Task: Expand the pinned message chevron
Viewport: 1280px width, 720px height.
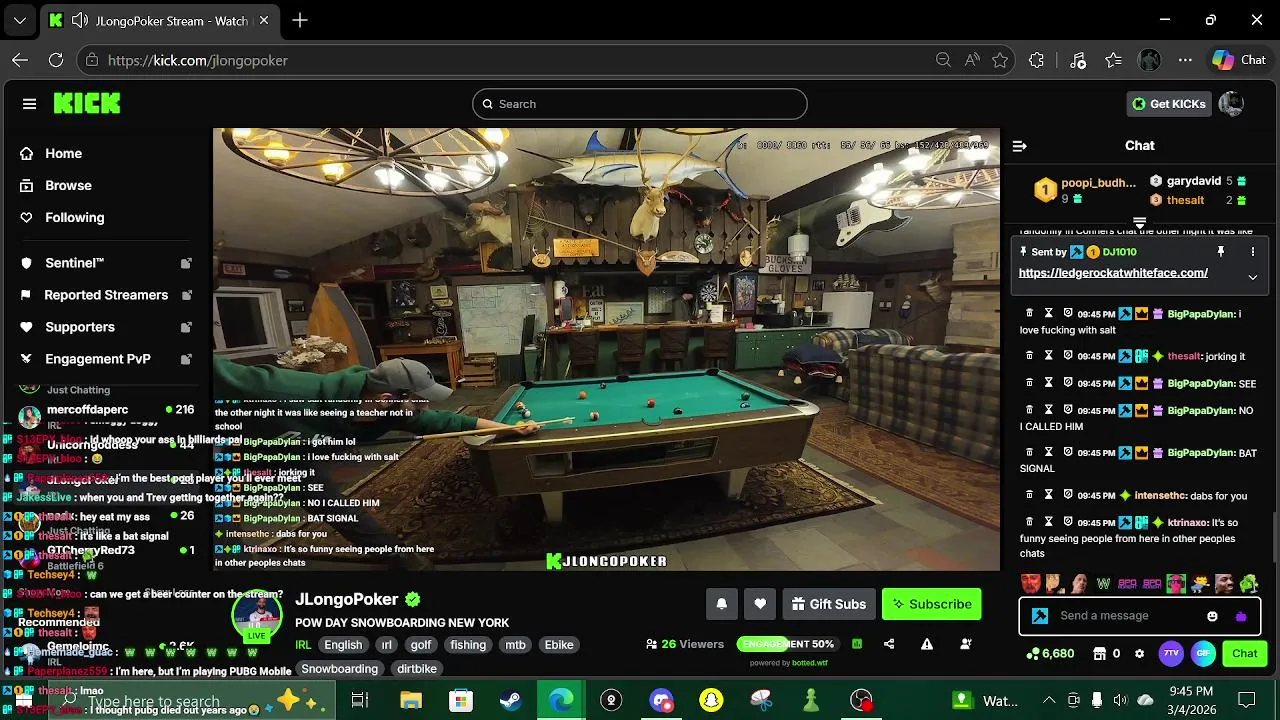Action: [x=1252, y=277]
